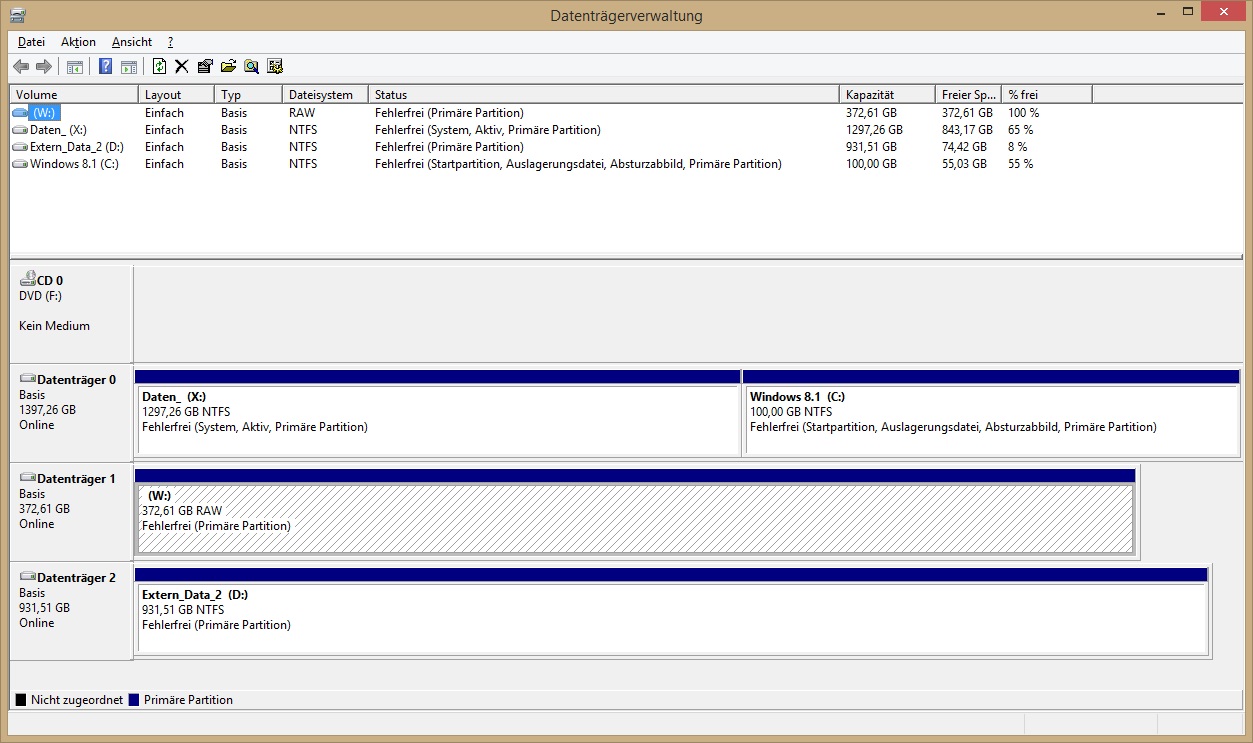Open Properties toolbar icon
Screen dimensions: 1253x743
click(205, 67)
